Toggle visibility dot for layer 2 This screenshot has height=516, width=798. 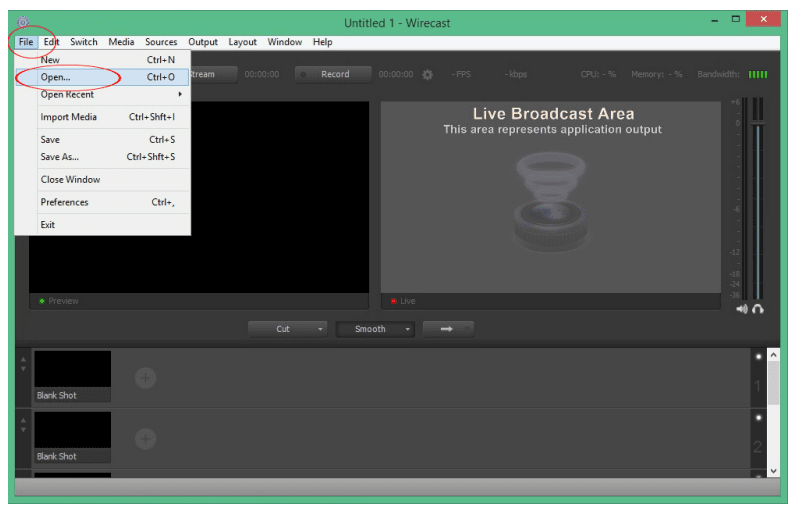pos(758,418)
